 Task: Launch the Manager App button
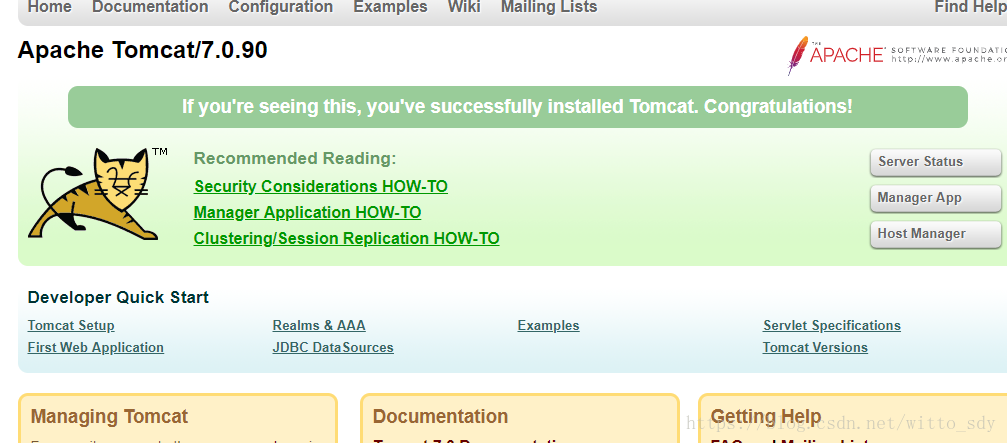pos(935,198)
